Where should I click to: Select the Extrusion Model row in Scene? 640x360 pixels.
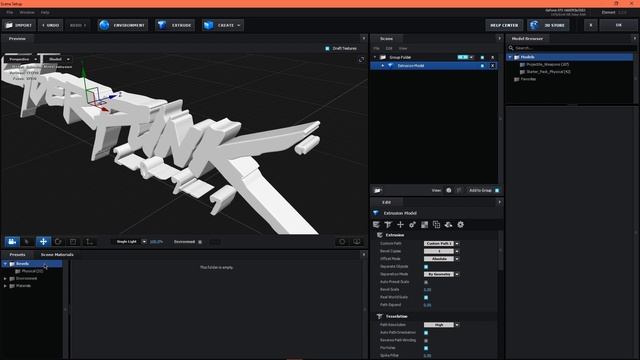coord(433,66)
